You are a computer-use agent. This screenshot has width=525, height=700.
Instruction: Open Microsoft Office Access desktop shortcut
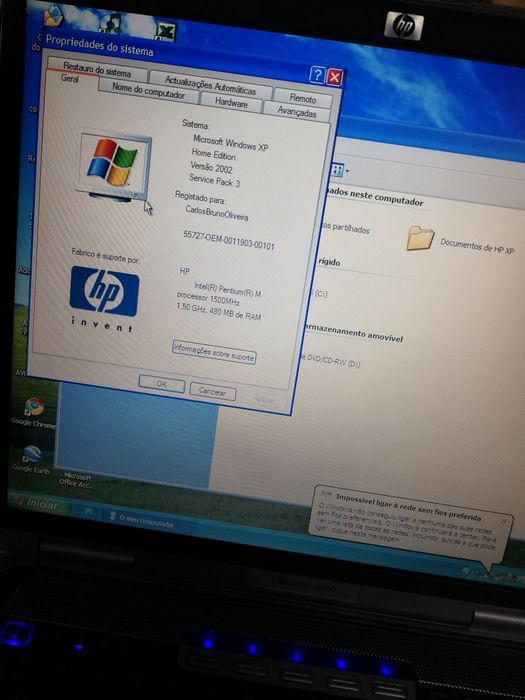[77, 479]
